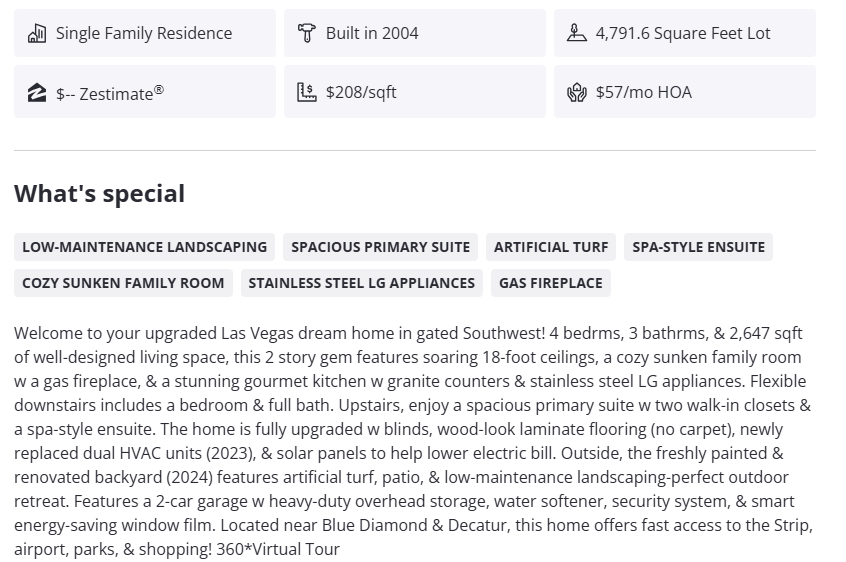Click the $-- Zestimate text
846x562 pixels.
pyautogui.click(x=110, y=93)
